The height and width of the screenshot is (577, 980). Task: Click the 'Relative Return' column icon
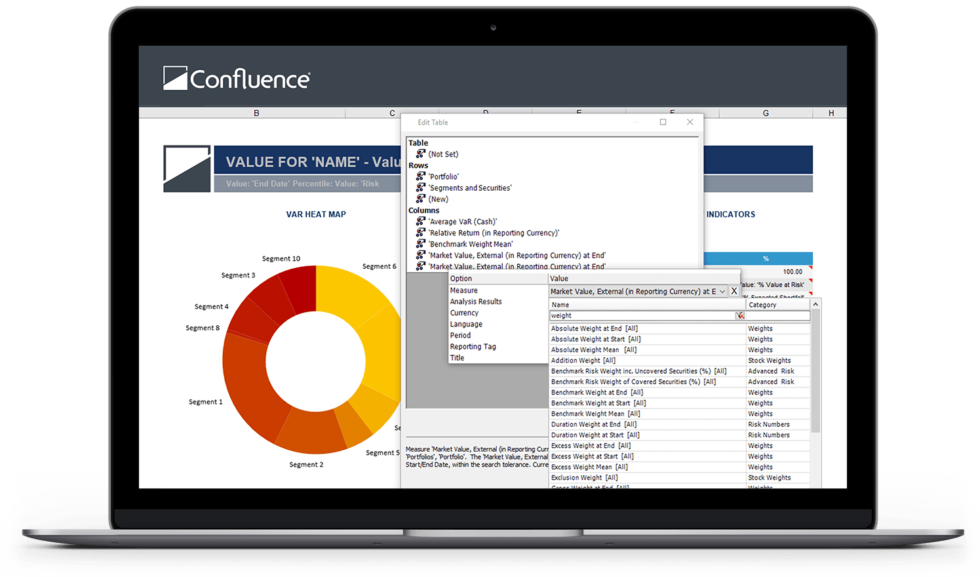click(420, 233)
